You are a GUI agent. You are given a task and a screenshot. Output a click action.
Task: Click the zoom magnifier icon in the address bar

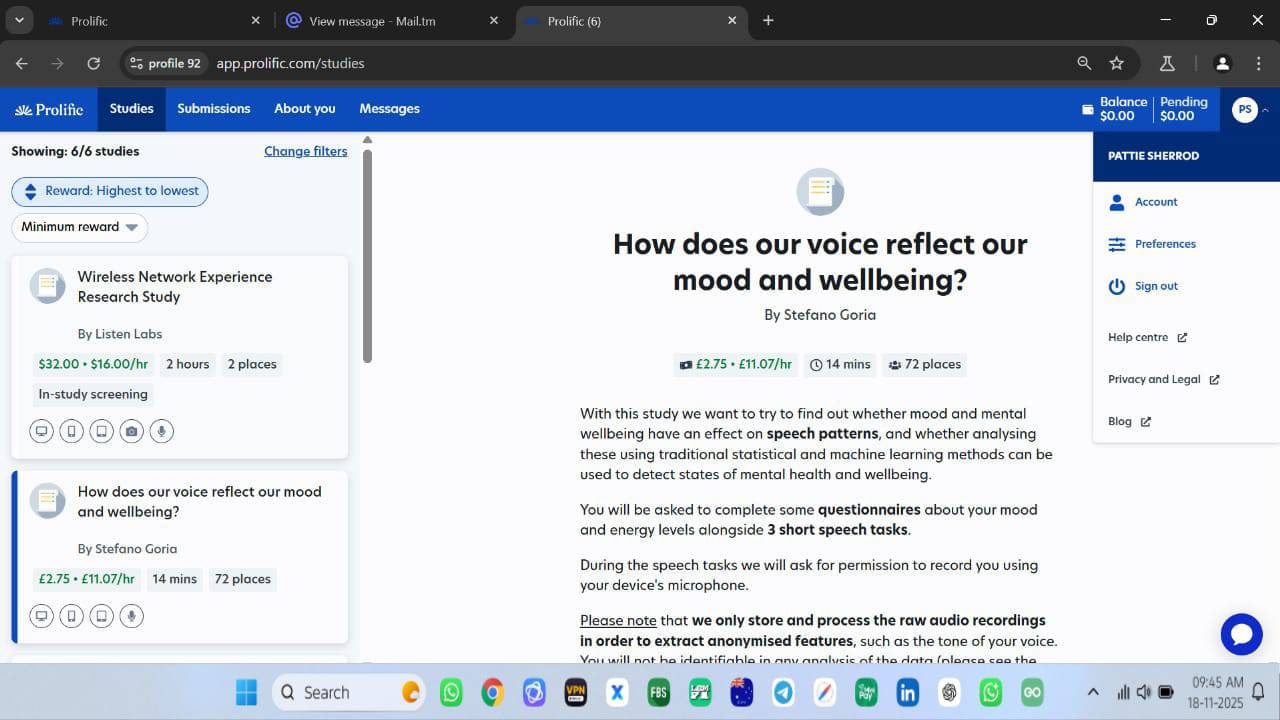pos(1084,63)
